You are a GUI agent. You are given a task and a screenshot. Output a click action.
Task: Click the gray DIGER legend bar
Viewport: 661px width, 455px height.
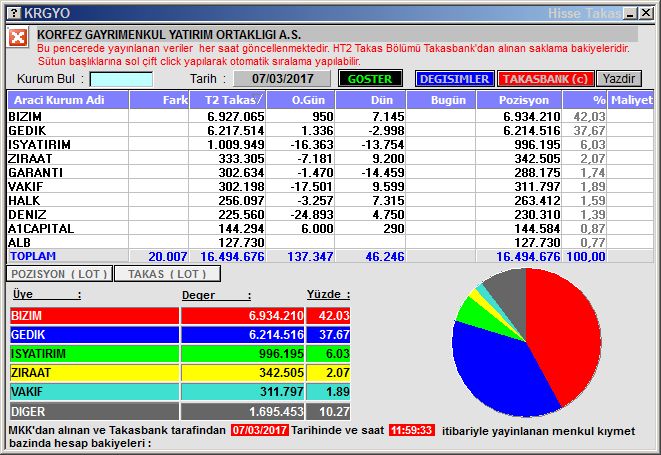(x=94, y=411)
